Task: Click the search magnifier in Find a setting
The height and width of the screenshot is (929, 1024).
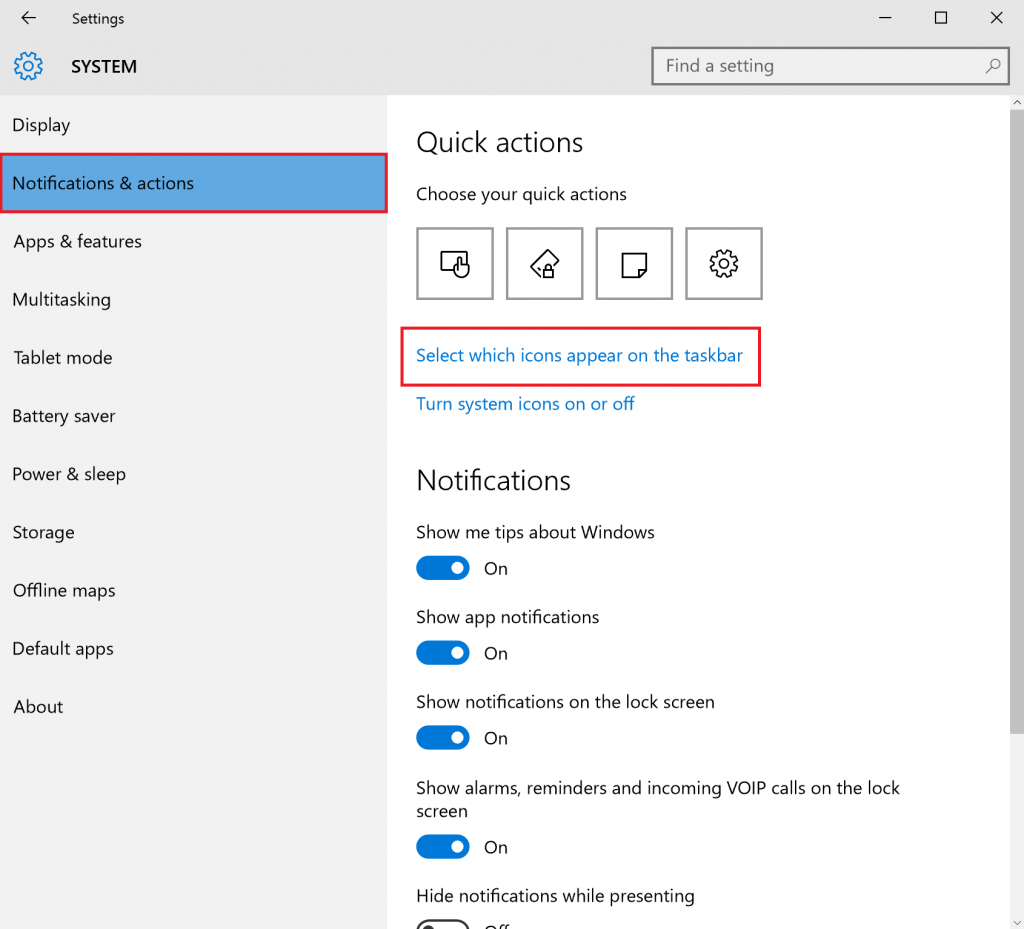Action: coord(991,66)
